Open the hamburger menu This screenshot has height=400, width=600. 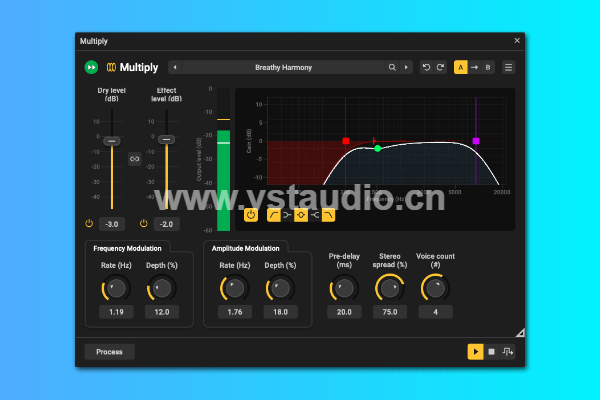point(508,67)
